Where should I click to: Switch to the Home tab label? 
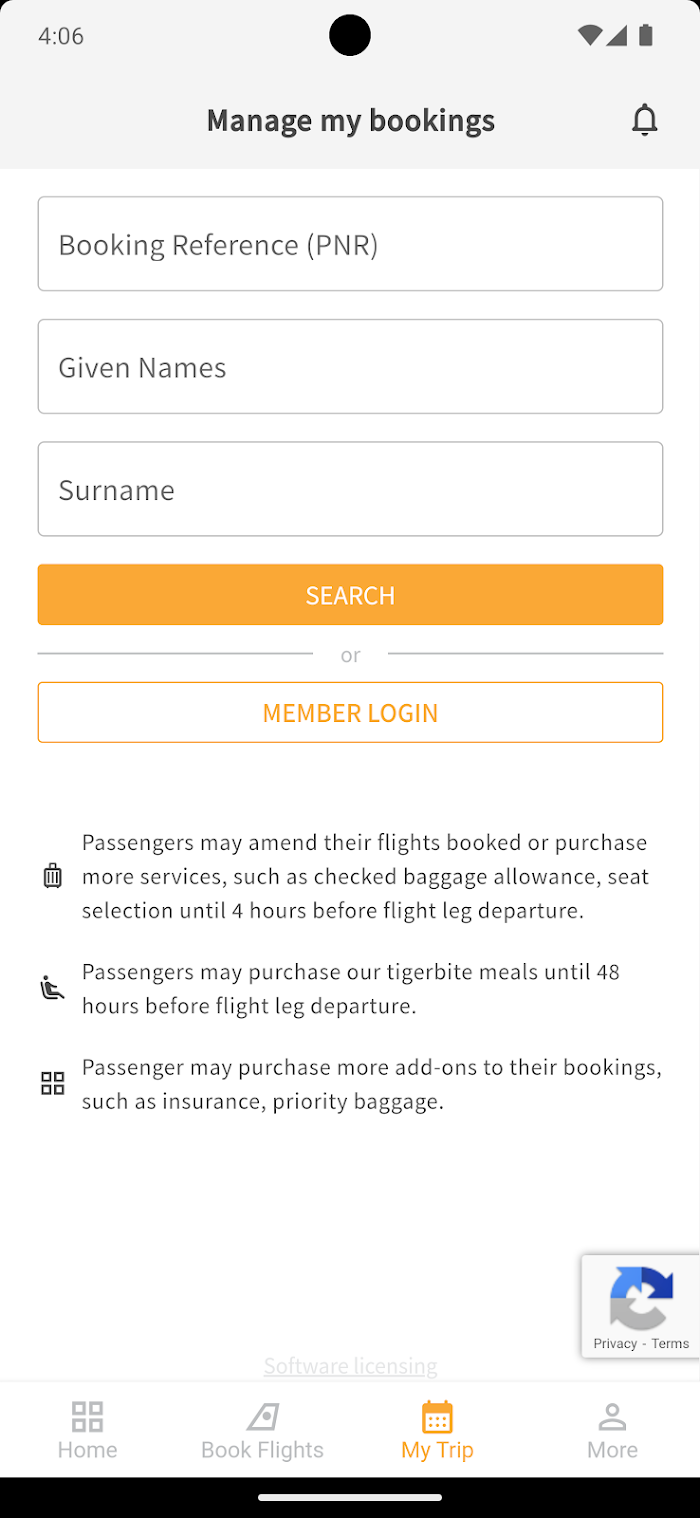87,1450
